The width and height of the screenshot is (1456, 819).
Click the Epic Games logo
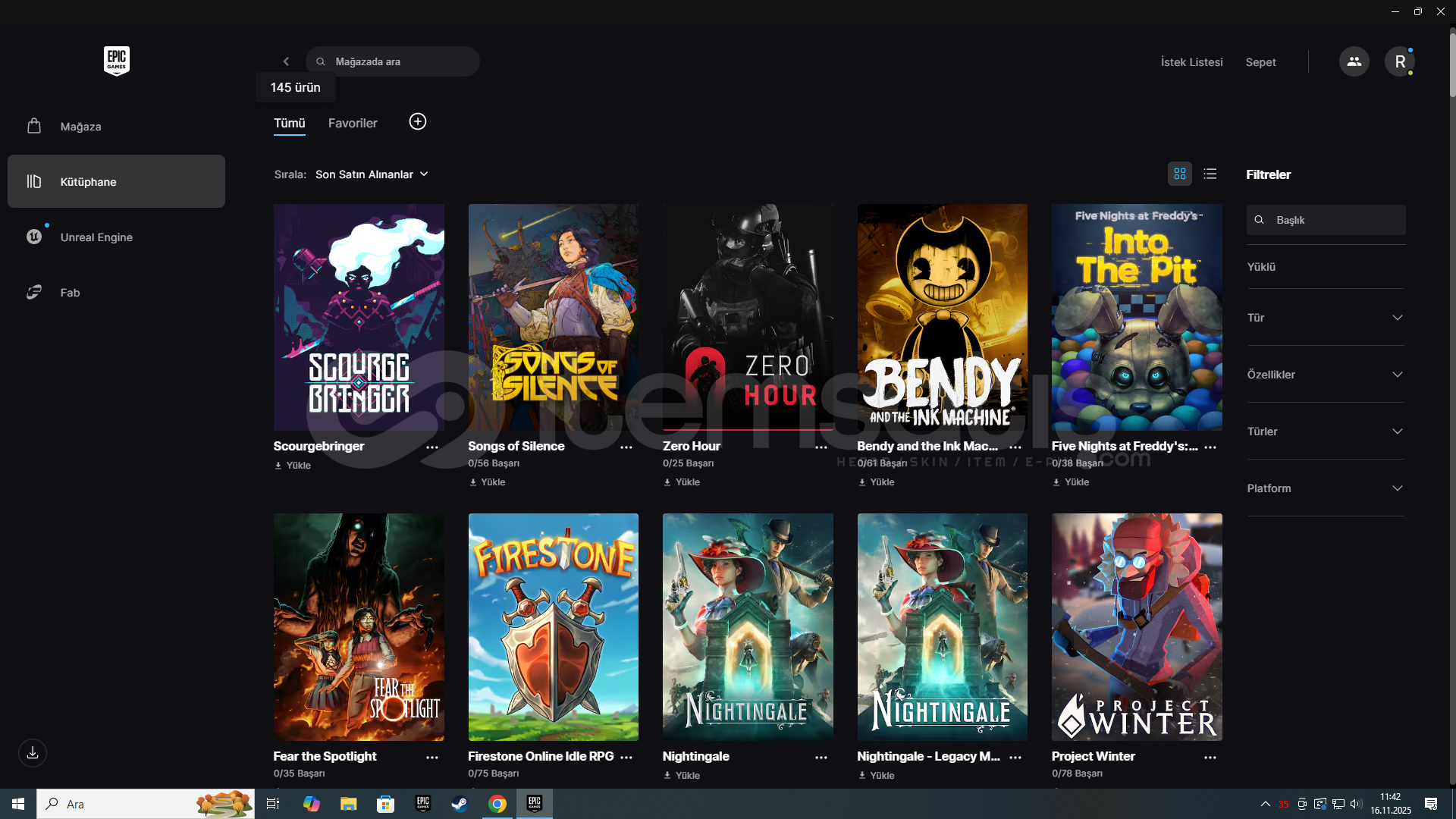click(x=116, y=61)
